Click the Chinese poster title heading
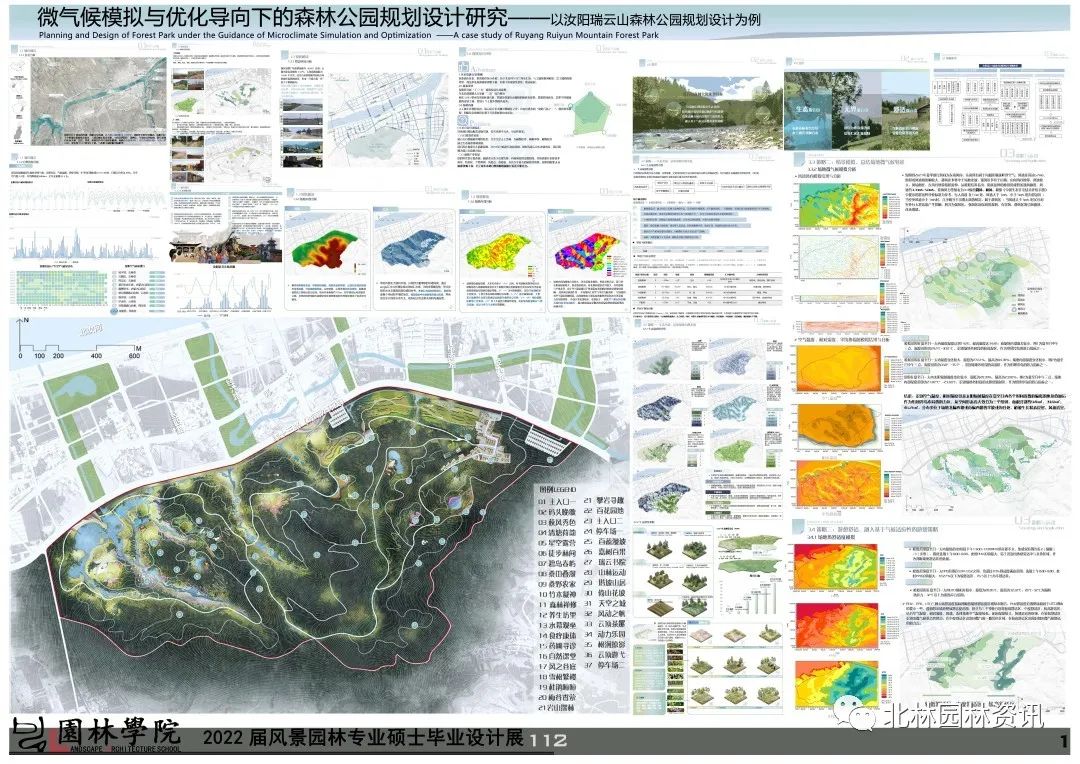Screen dimensions: 1080x764 (399, 16)
